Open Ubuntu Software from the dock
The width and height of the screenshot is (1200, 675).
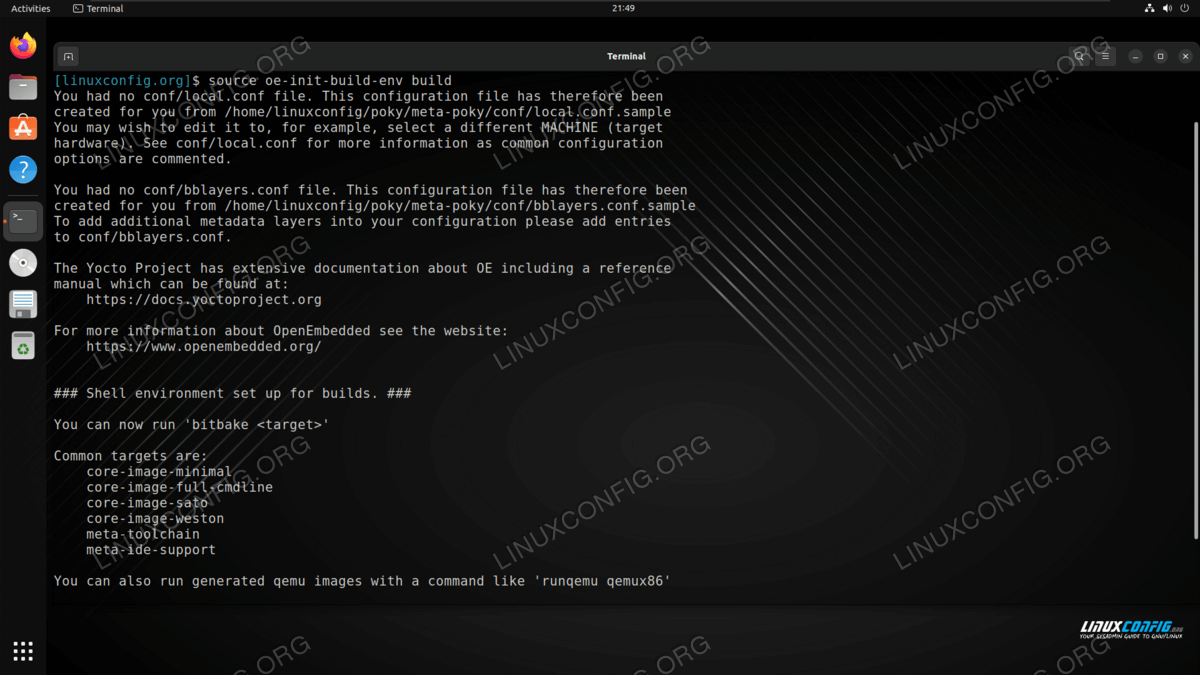(23, 128)
